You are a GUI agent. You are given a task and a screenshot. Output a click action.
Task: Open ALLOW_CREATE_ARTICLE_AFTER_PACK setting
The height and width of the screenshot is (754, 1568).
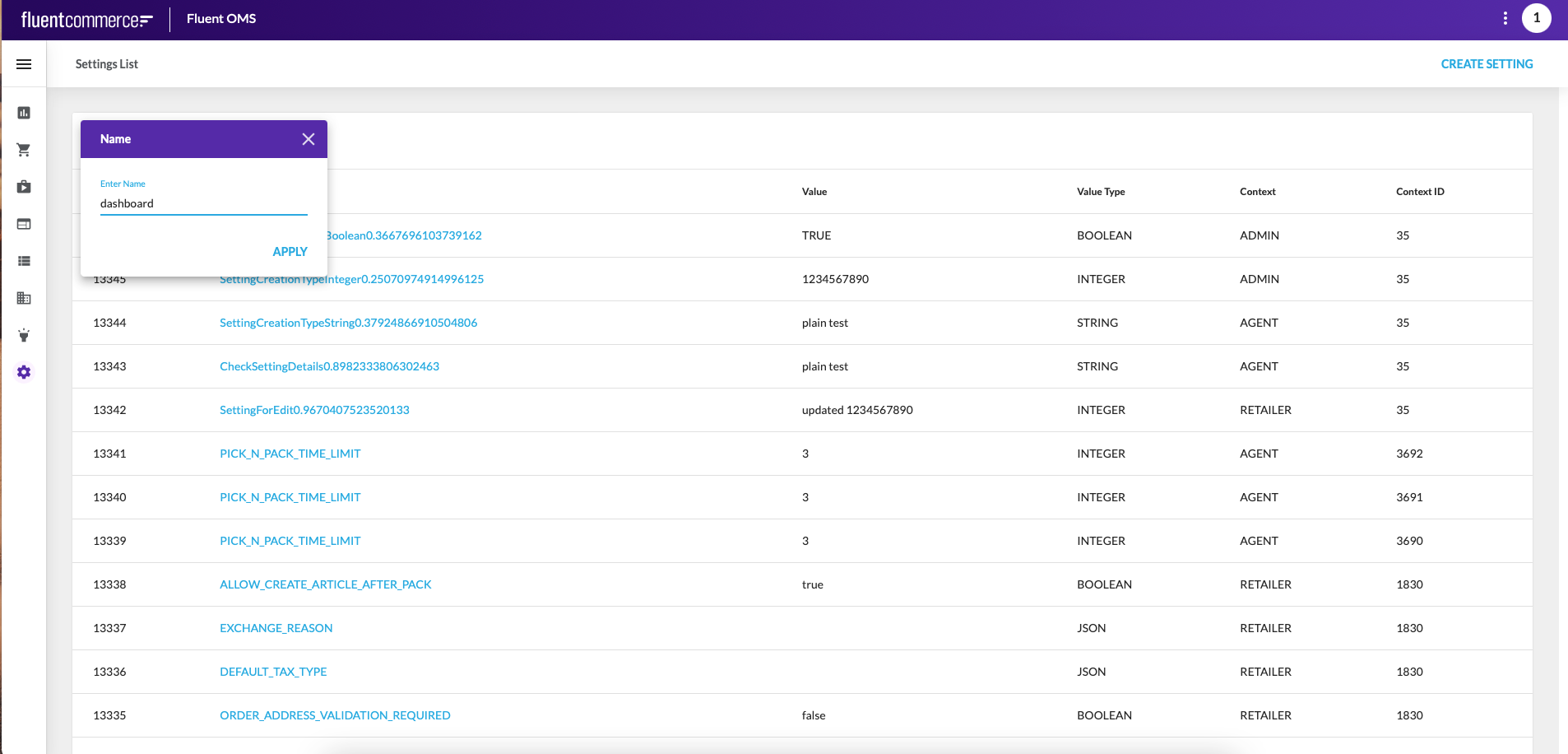pos(325,584)
